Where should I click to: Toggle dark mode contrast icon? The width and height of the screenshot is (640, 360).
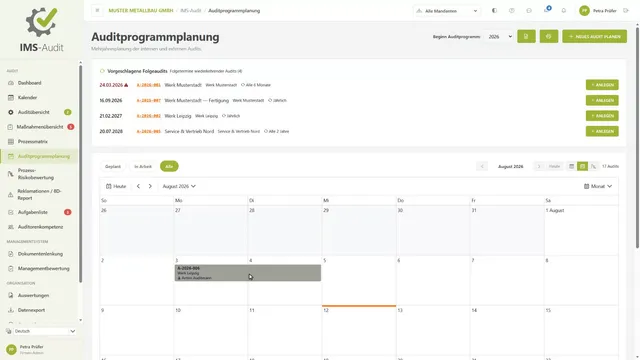(x=494, y=11)
